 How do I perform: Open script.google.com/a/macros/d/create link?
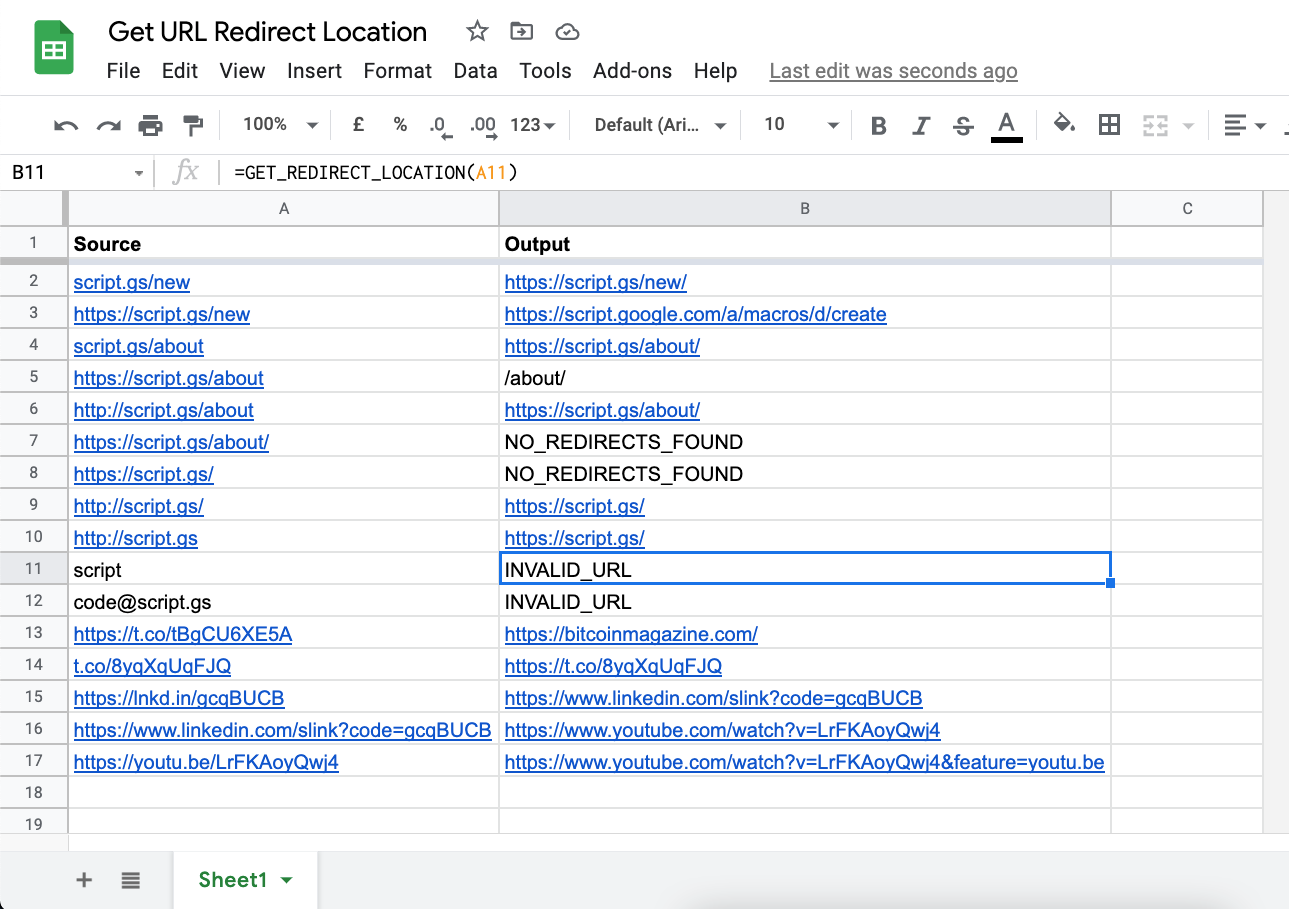[x=695, y=315]
